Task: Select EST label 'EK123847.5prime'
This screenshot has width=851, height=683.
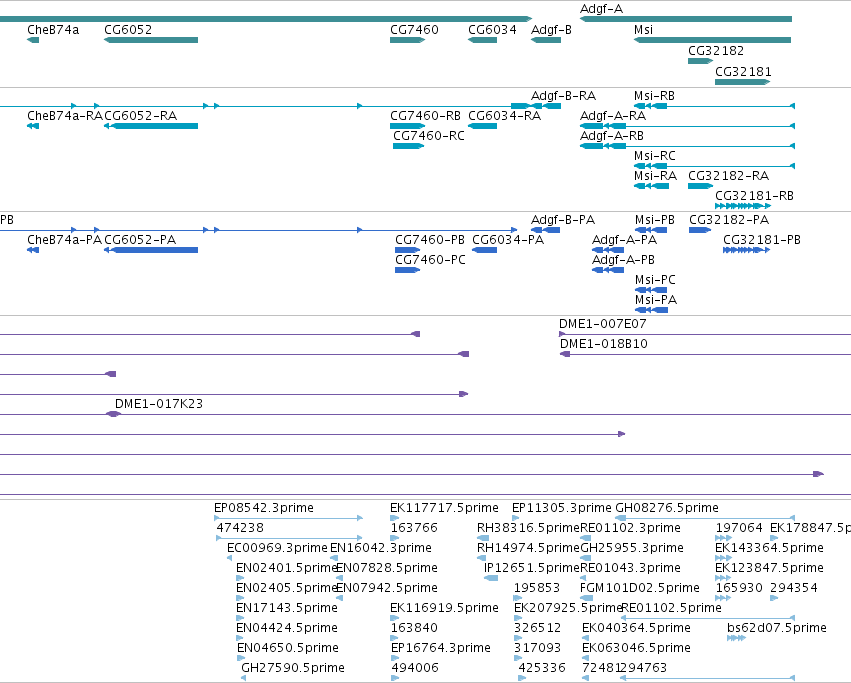Action: [x=770, y=568]
